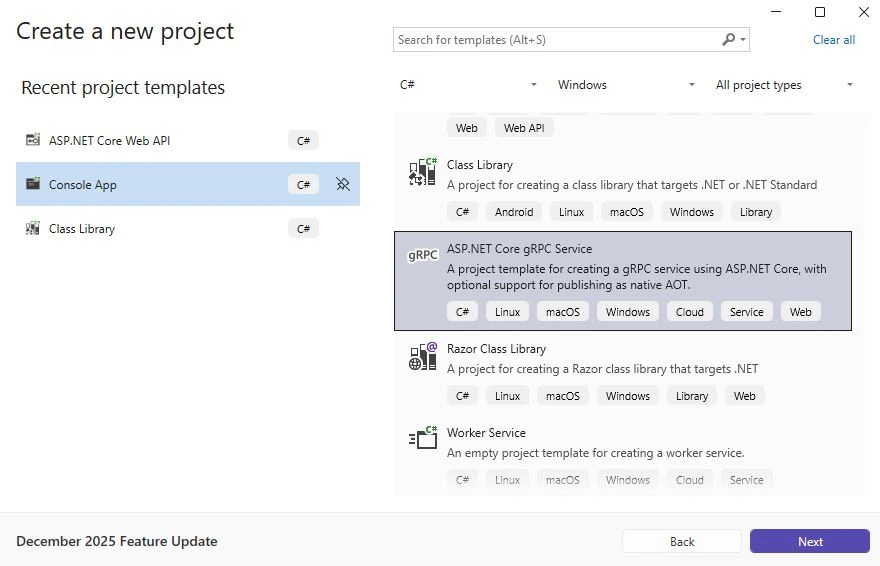Open the All project types dropdown

click(784, 85)
